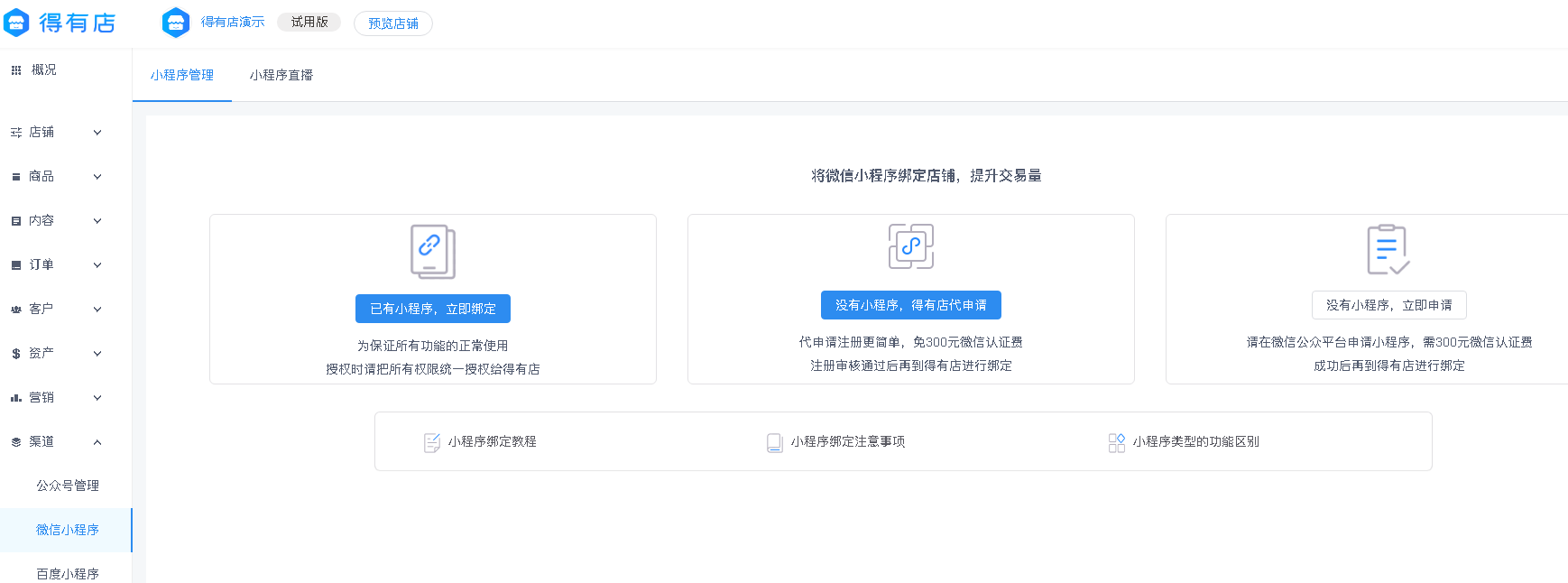Click the 商品 menu label
Viewport: 1568px width, 583px height.
click(x=42, y=176)
